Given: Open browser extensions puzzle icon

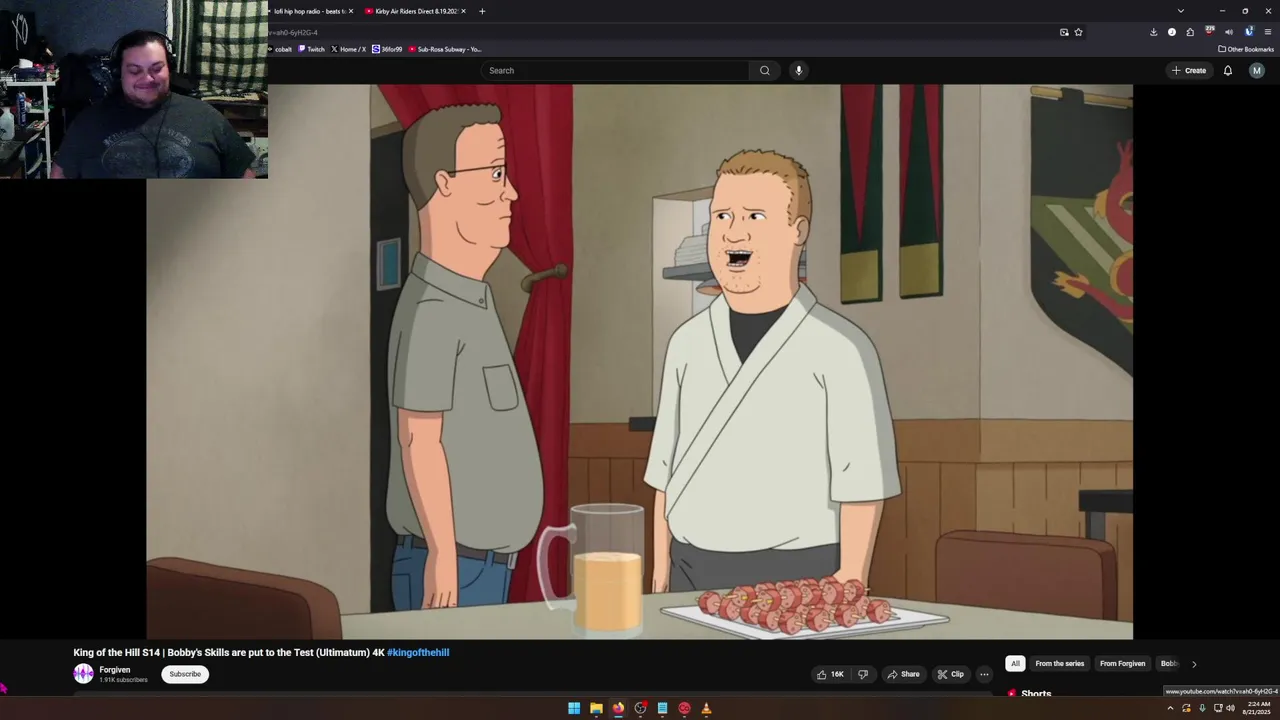Looking at the screenshot, I should pyautogui.click(x=1190, y=32).
